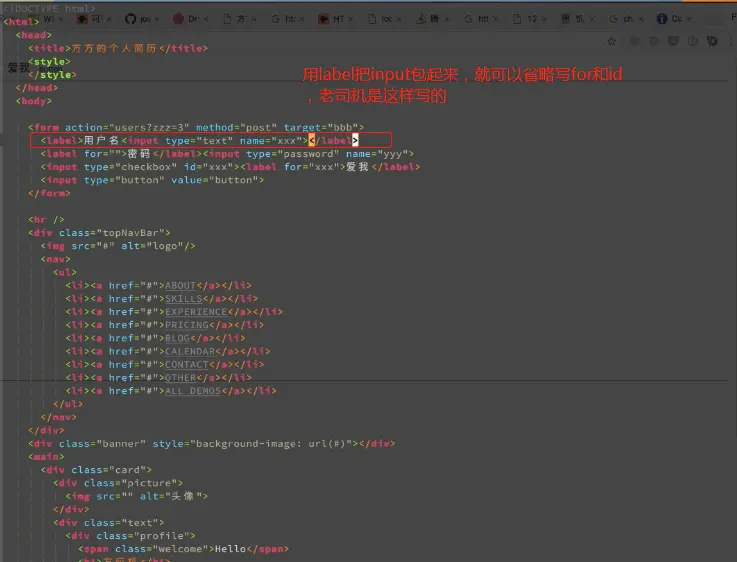This screenshot has height=562, width=737.
Task: Switch to the 'HT' browser tab
Action: coord(336,19)
